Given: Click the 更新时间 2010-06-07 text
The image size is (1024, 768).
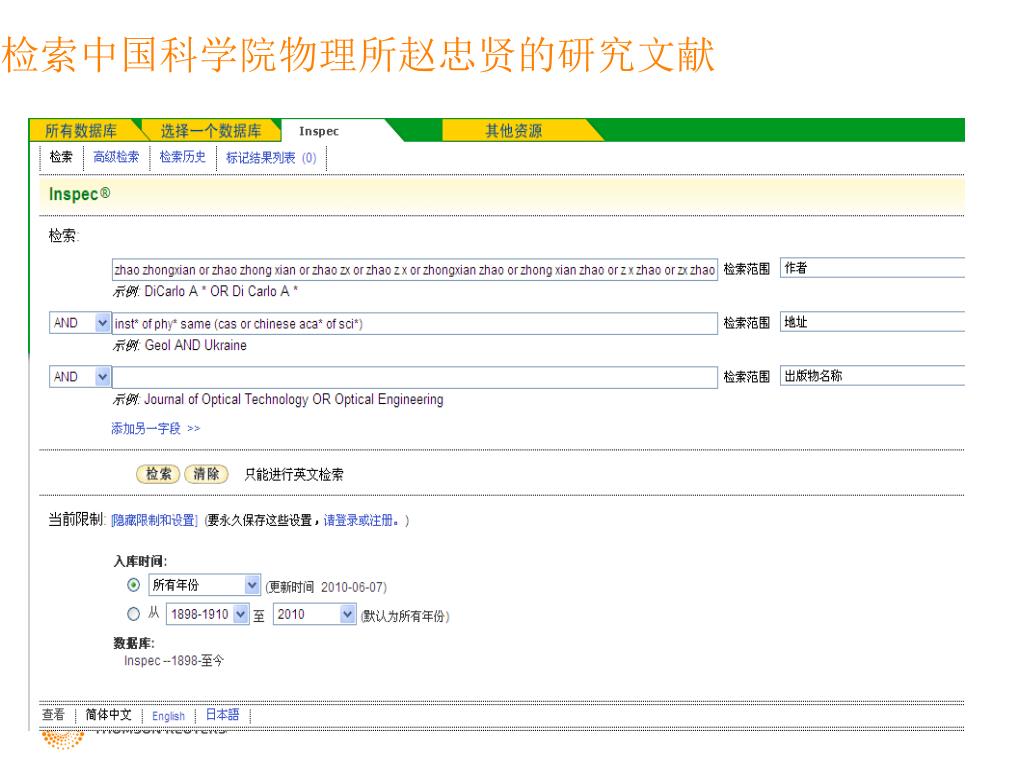Looking at the screenshot, I should (326, 587).
